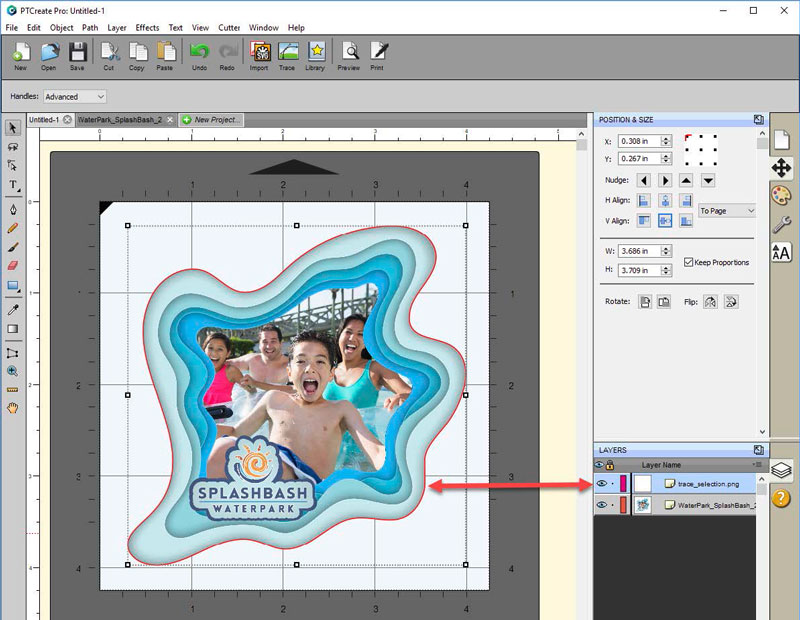Screen dimensions: 800x620
Task: Open the AA text side panel
Action: coord(781,253)
